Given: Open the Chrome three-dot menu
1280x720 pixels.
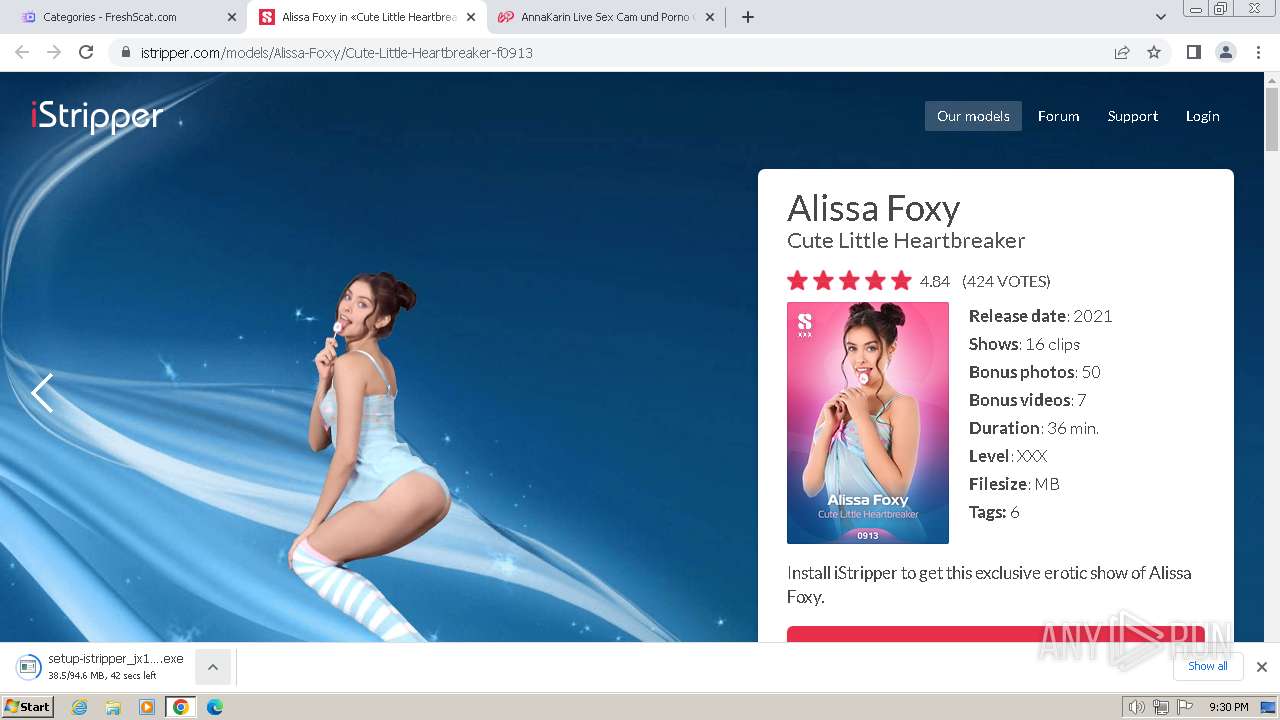Looking at the screenshot, I should (1259, 52).
